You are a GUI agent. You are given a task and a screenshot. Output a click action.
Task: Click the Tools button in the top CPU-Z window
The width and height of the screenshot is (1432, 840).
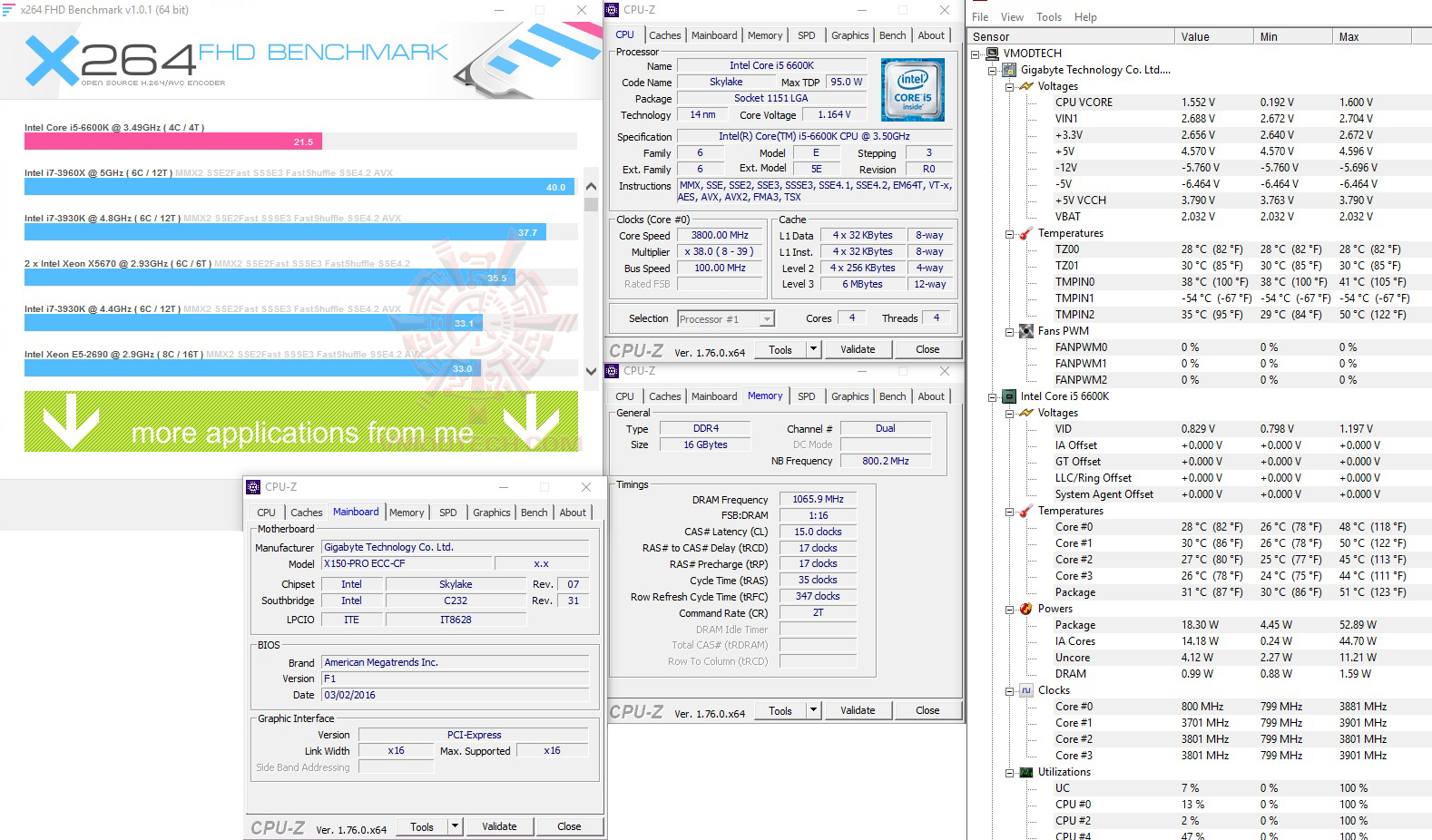(780, 349)
